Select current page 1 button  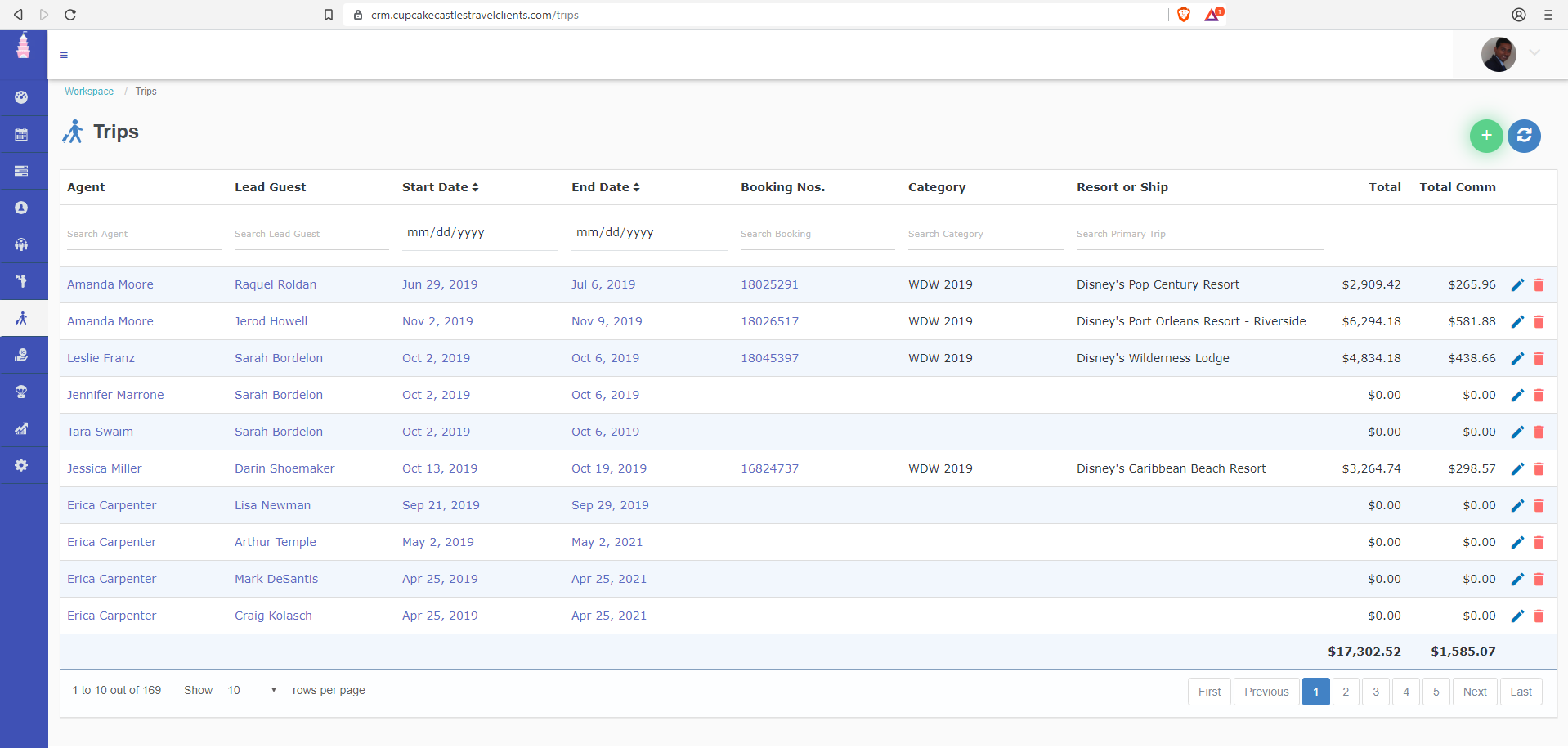pyautogui.click(x=1316, y=692)
